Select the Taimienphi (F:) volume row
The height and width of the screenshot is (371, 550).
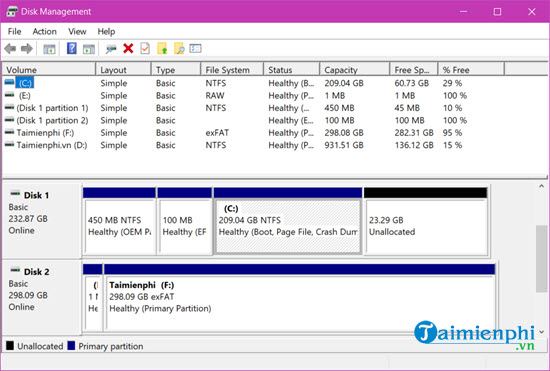tap(253, 133)
